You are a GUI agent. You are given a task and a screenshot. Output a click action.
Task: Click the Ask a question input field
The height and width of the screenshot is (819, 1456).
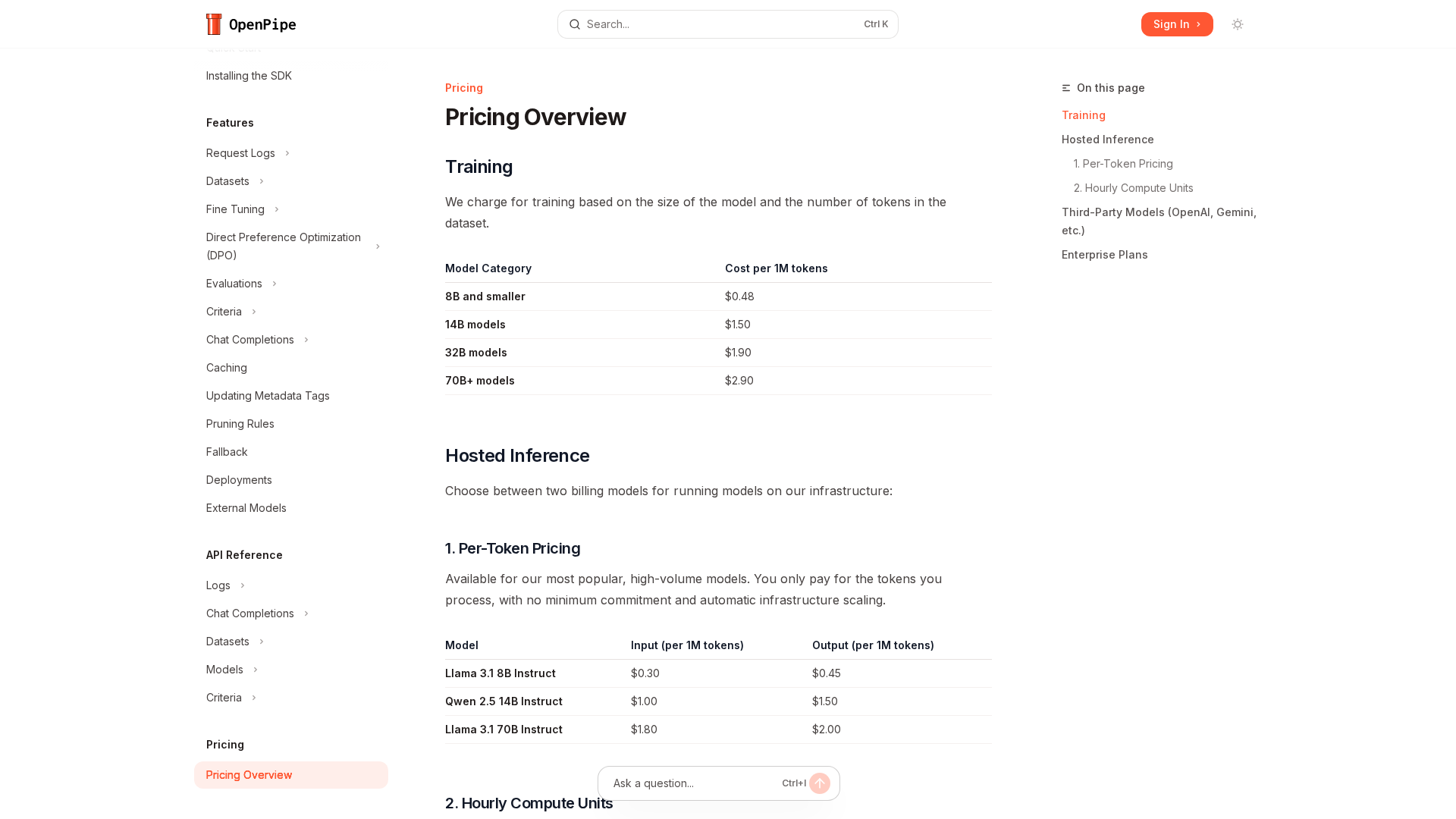(x=690, y=783)
